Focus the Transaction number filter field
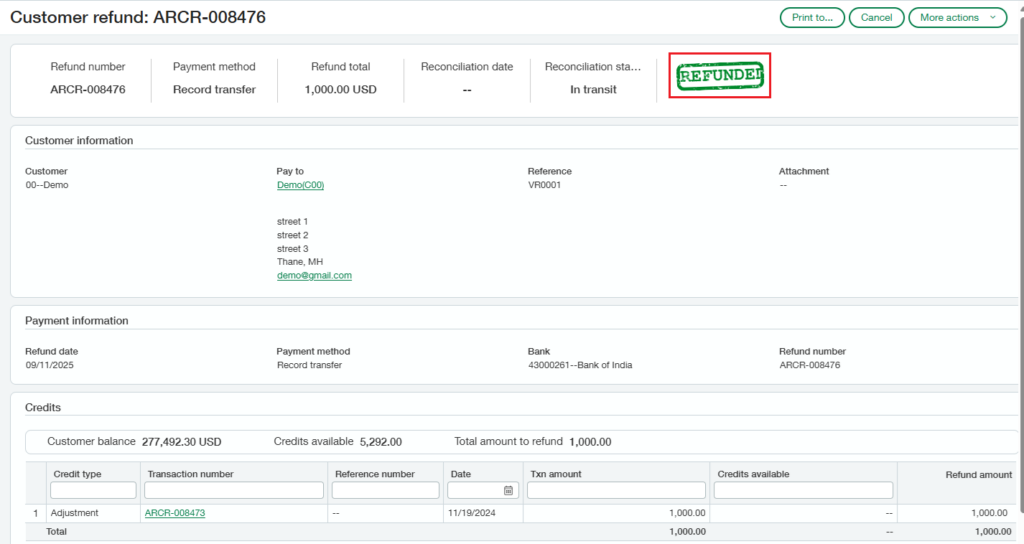Image resolution: width=1024 pixels, height=544 pixels. (234, 490)
